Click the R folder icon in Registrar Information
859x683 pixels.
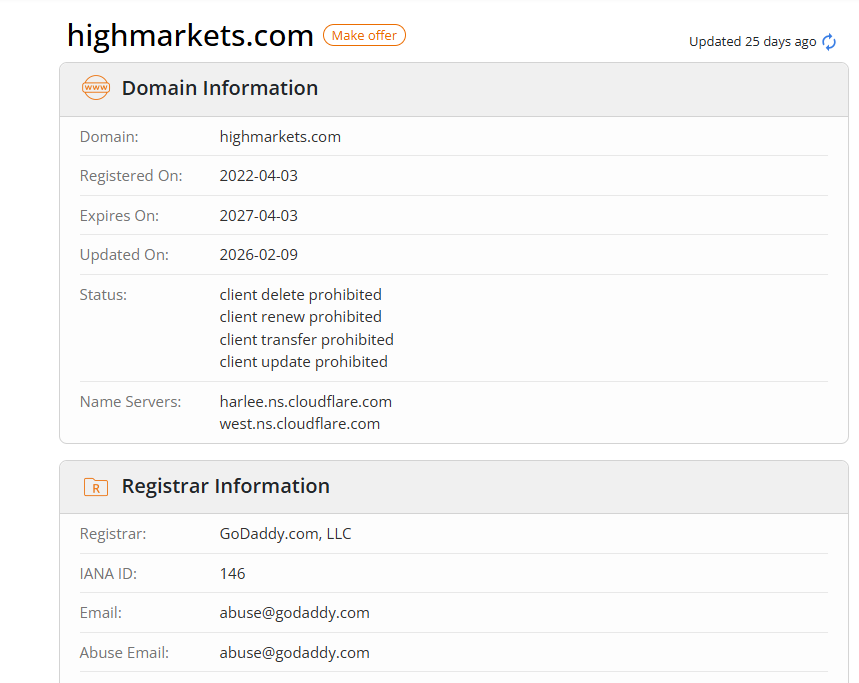[x=96, y=486]
